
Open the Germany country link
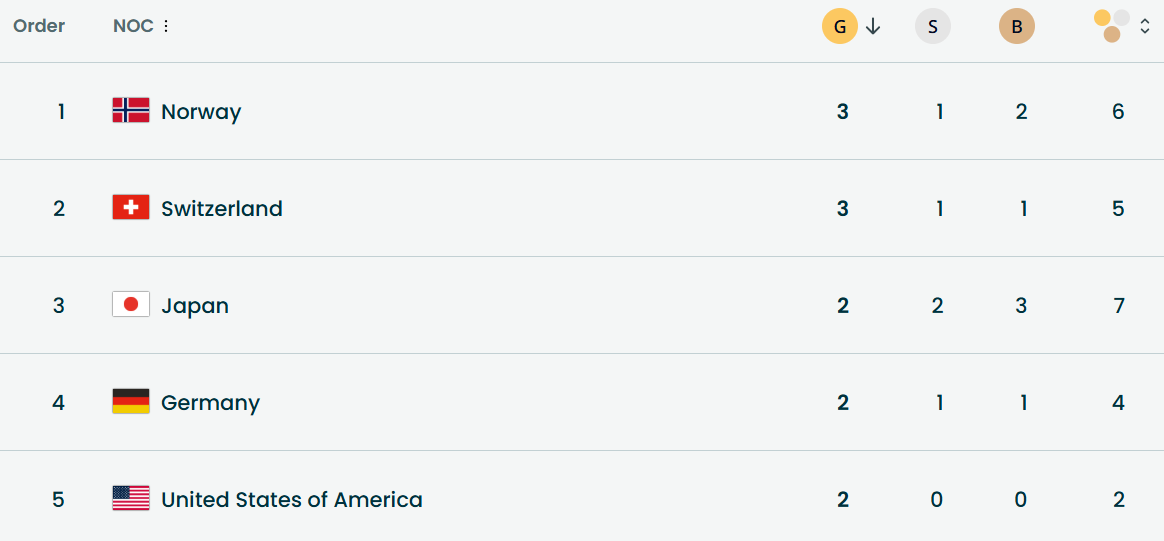[210, 402]
